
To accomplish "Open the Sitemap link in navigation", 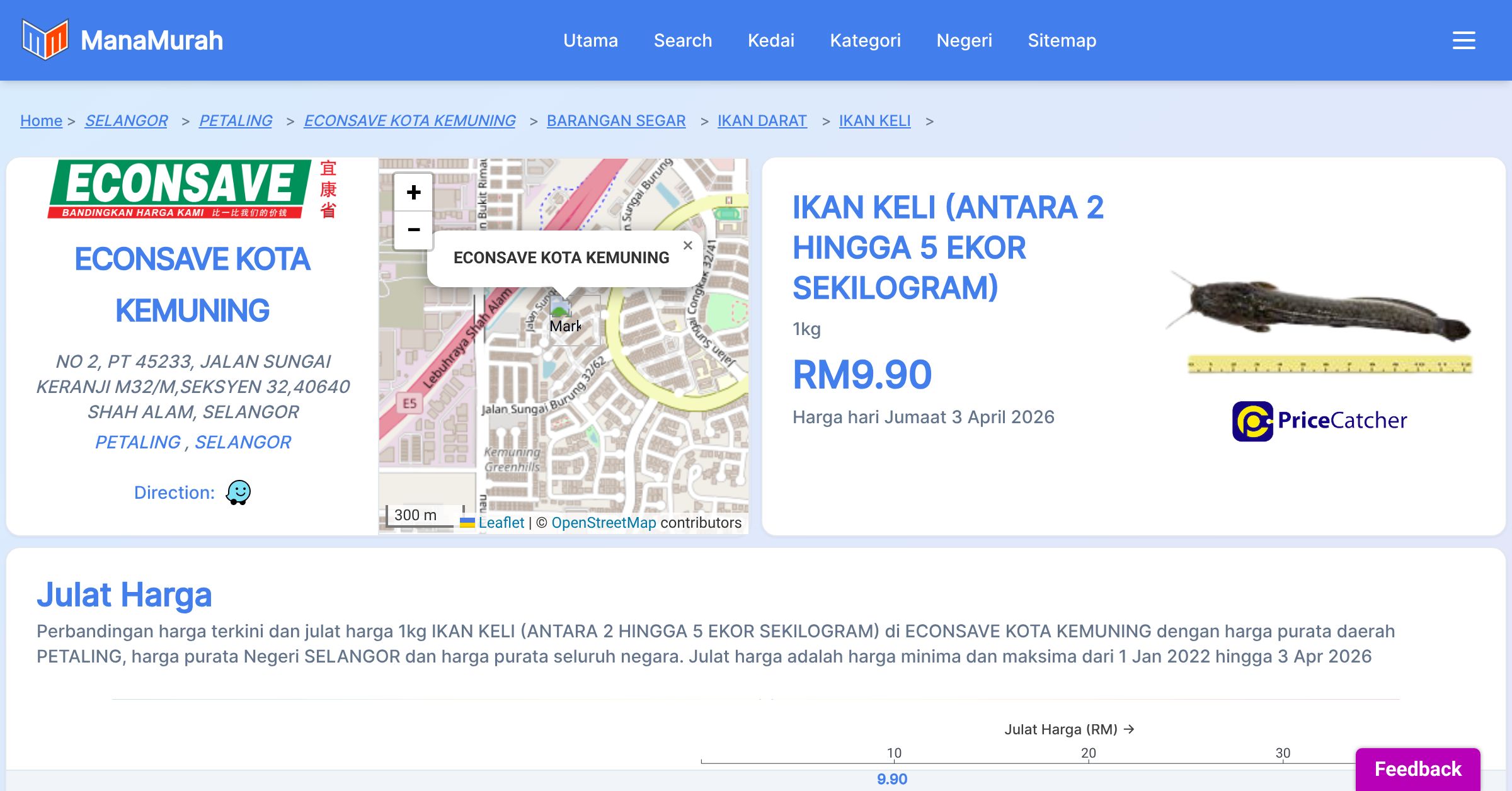I will [1062, 40].
